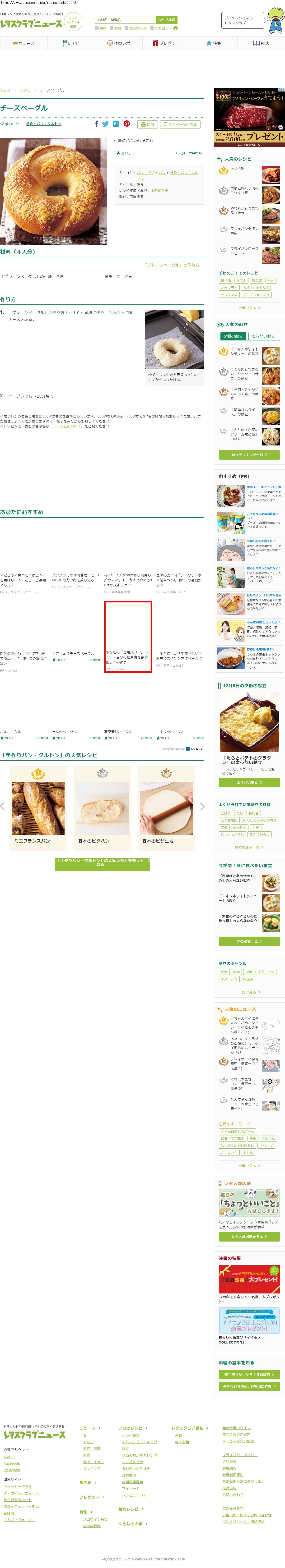Focus the 食材名・料理名 search field
Screen dimensions: 285x1568
tap(126, 20)
